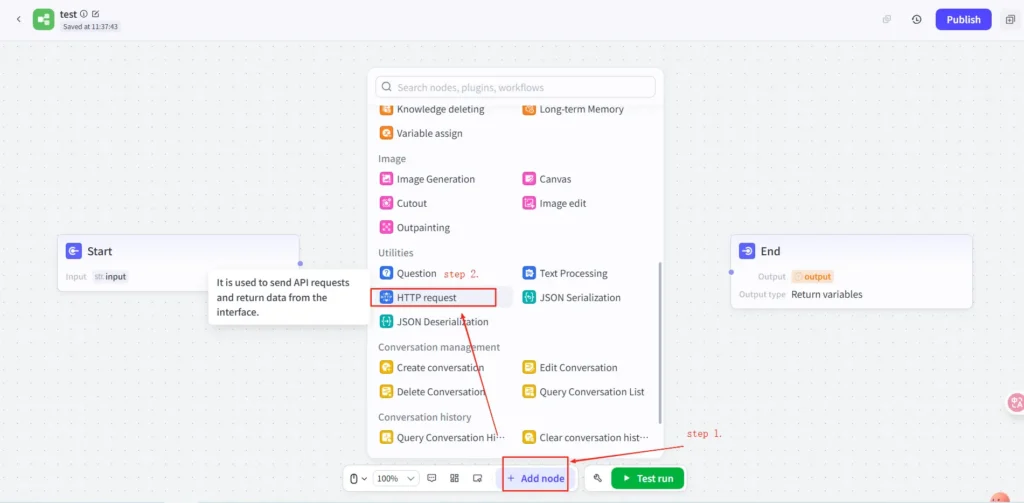This screenshot has height=503, width=1024.
Task: Click the debug wrench icon near Test run
Action: click(598, 478)
